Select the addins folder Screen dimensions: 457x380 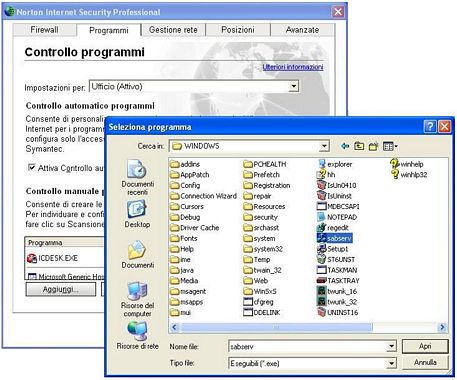pyautogui.click(x=185, y=164)
